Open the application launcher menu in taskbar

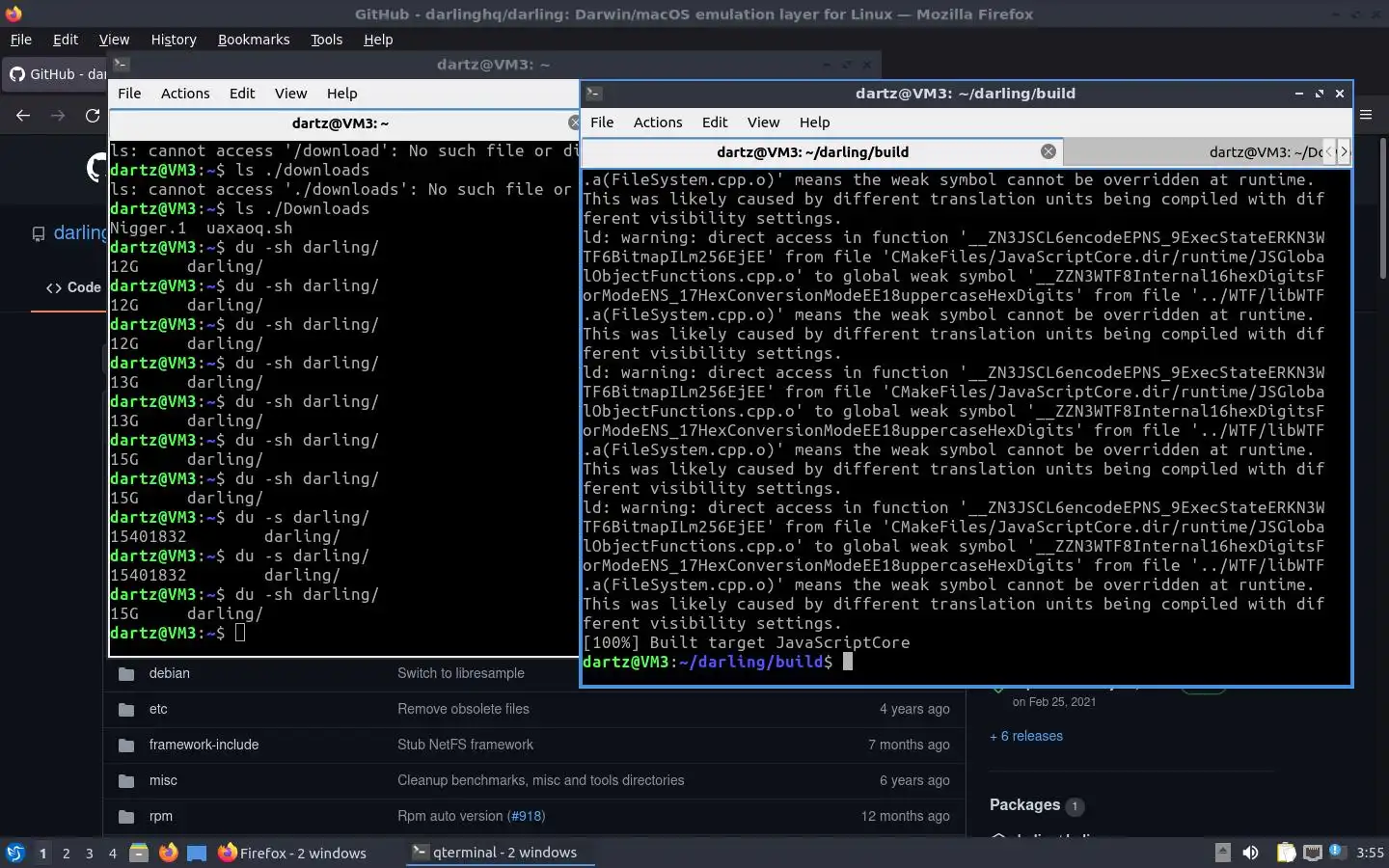14,853
